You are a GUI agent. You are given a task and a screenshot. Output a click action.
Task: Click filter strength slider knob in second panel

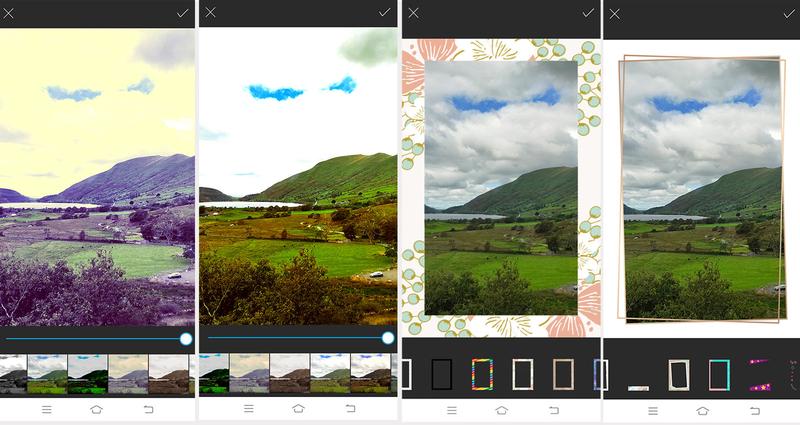(x=388, y=339)
